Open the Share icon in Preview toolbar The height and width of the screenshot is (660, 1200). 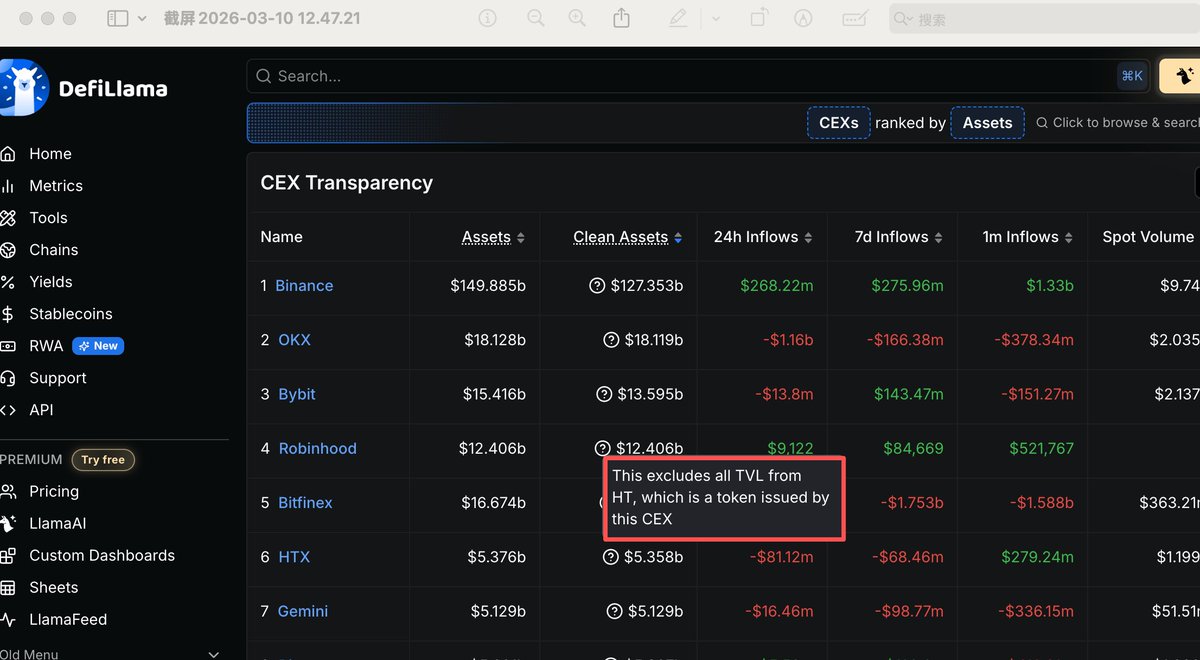pyautogui.click(x=622, y=18)
